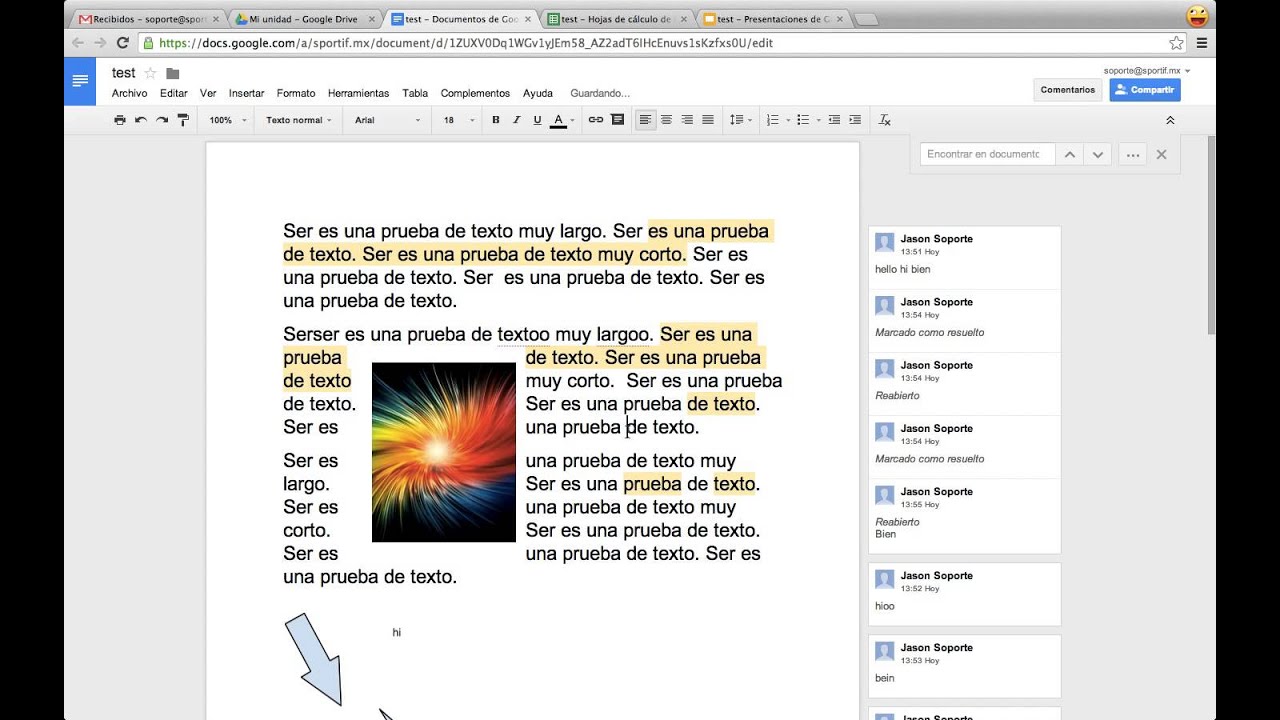Open the Ver menu
The height and width of the screenshot is (720, 1280).
[208, 93]
